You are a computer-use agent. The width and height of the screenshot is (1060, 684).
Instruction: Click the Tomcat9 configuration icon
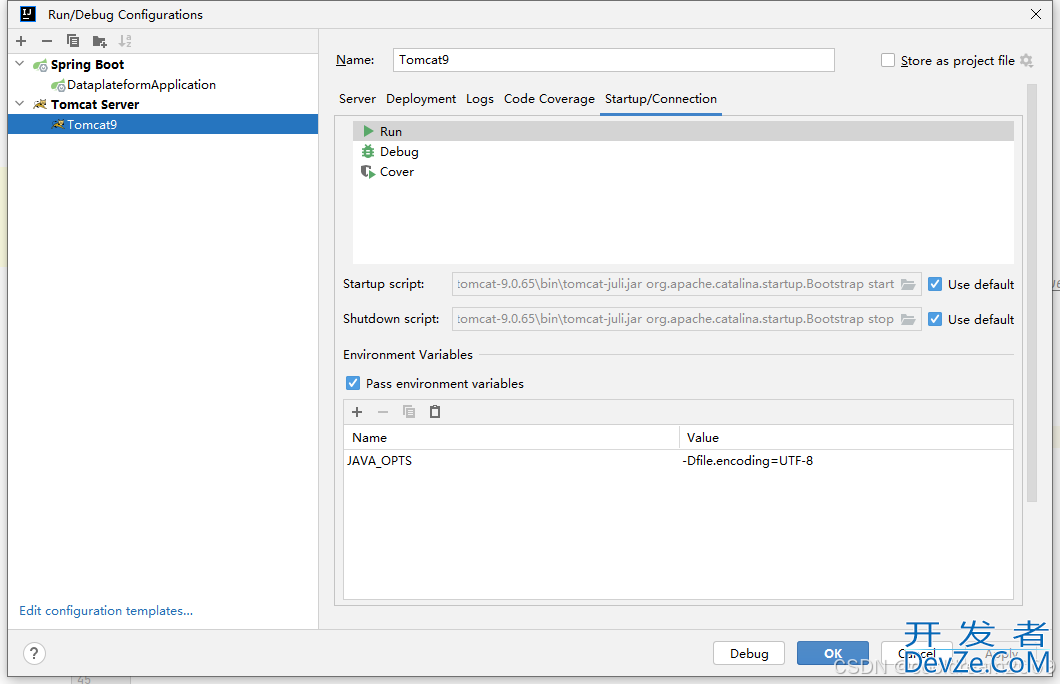click(x=58, y=124)
